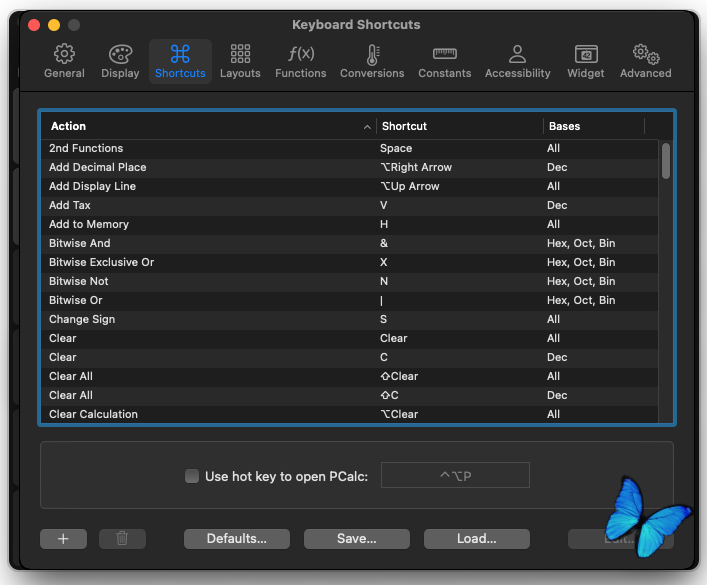Click Dec base for Add Tax

point(557,205)
